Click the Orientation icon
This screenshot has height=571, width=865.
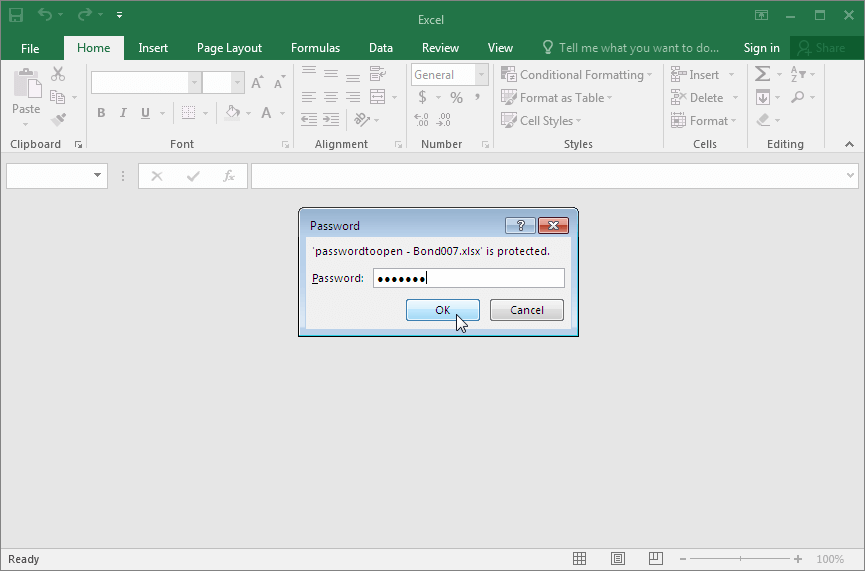(362, 120)
